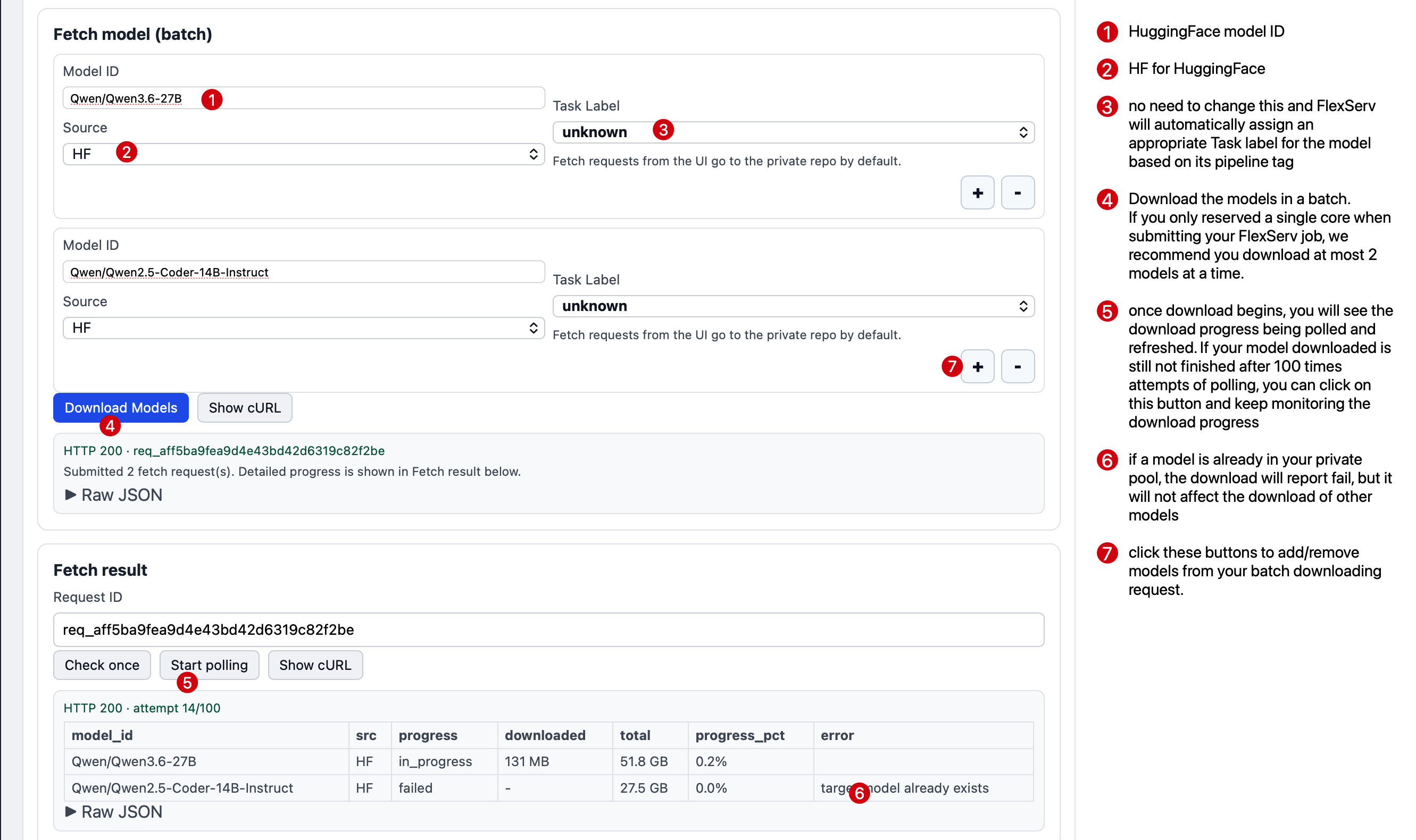
Task: Open the Source dropdown for Qwen2.5-Coder-14B-Instruct
Action: (304, 327)
